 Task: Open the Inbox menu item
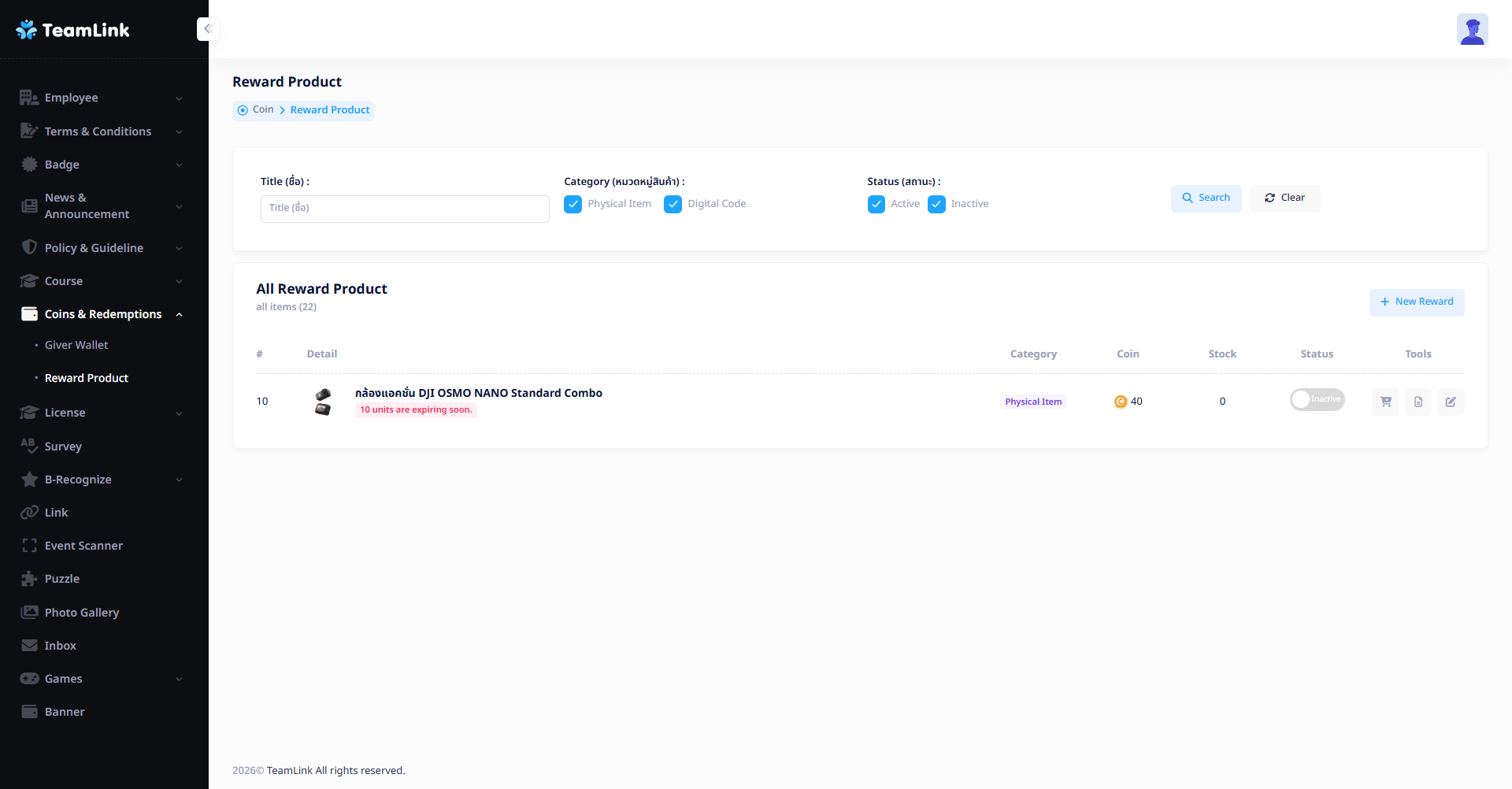[x=61, y=646]
